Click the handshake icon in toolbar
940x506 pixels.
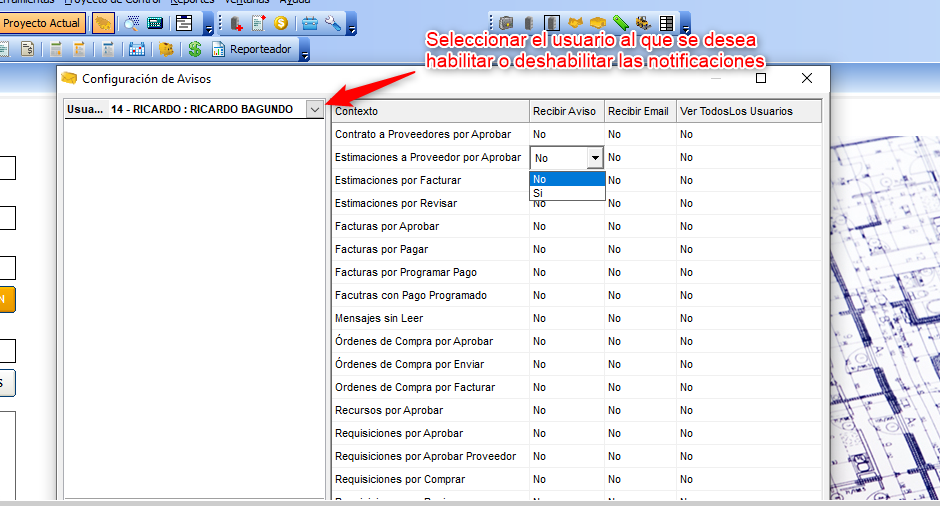coord(575,23)
